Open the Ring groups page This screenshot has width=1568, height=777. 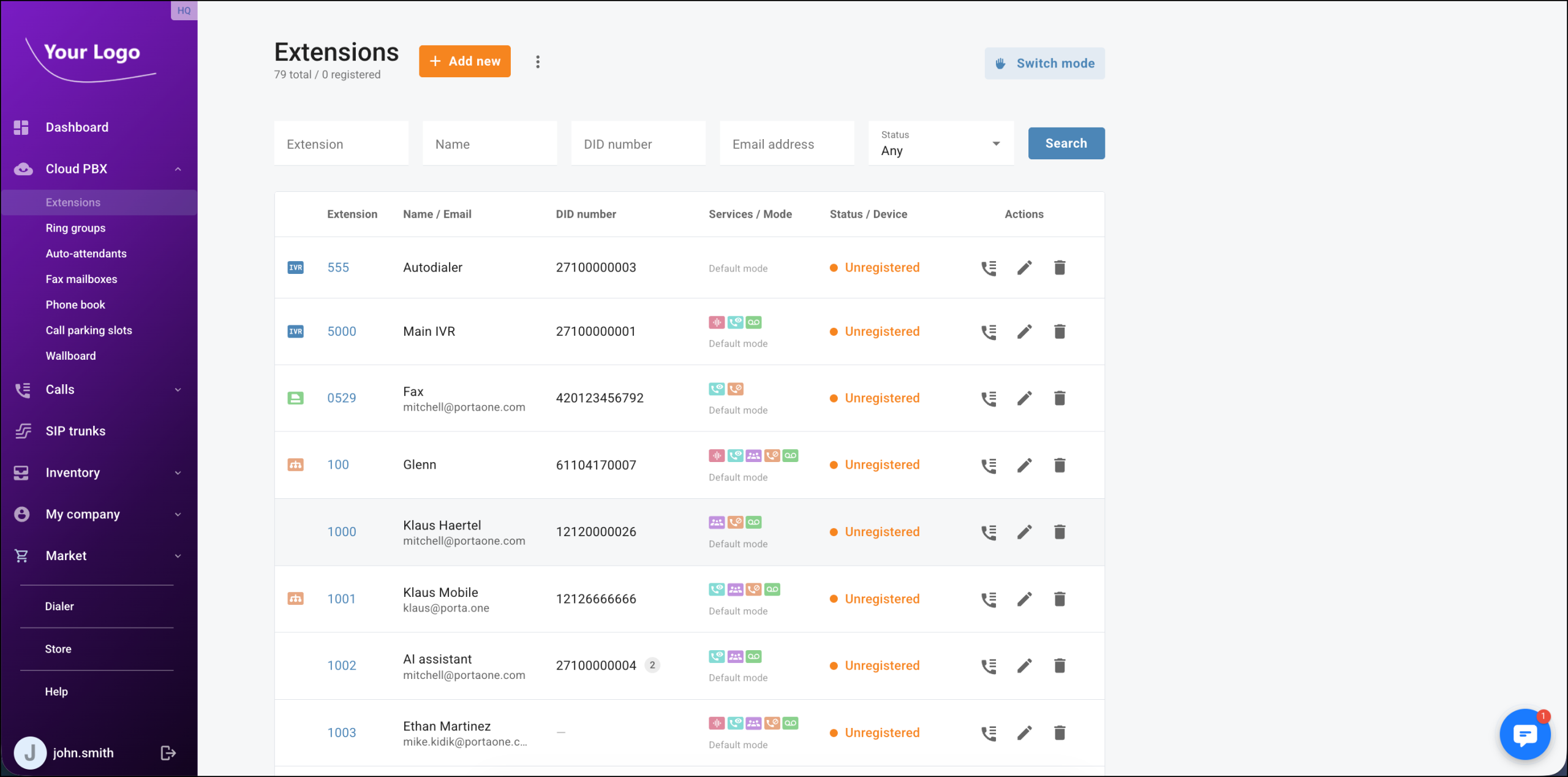click(75, 228)
